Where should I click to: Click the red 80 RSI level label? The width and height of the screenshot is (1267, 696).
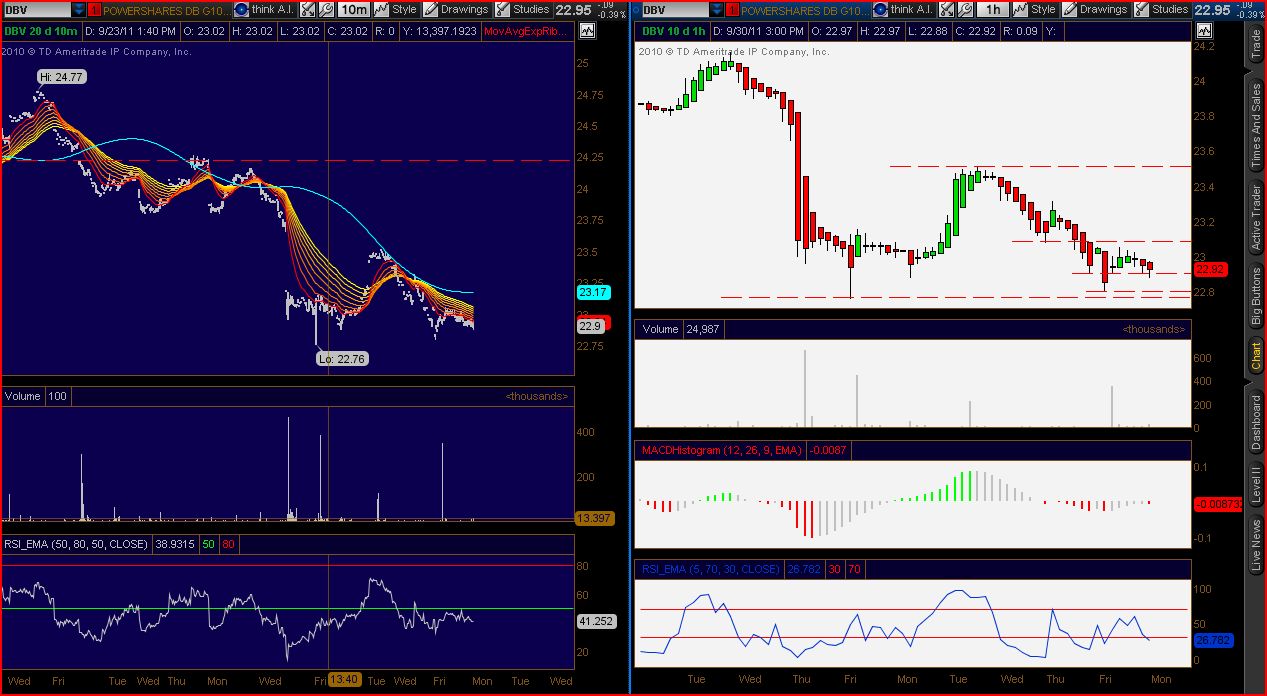[x=229, y=544]
